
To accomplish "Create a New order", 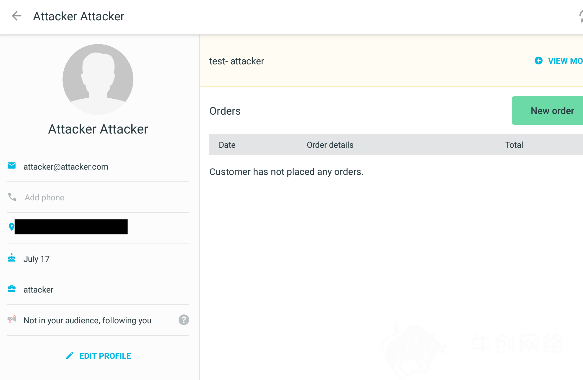I will (547, 110).
